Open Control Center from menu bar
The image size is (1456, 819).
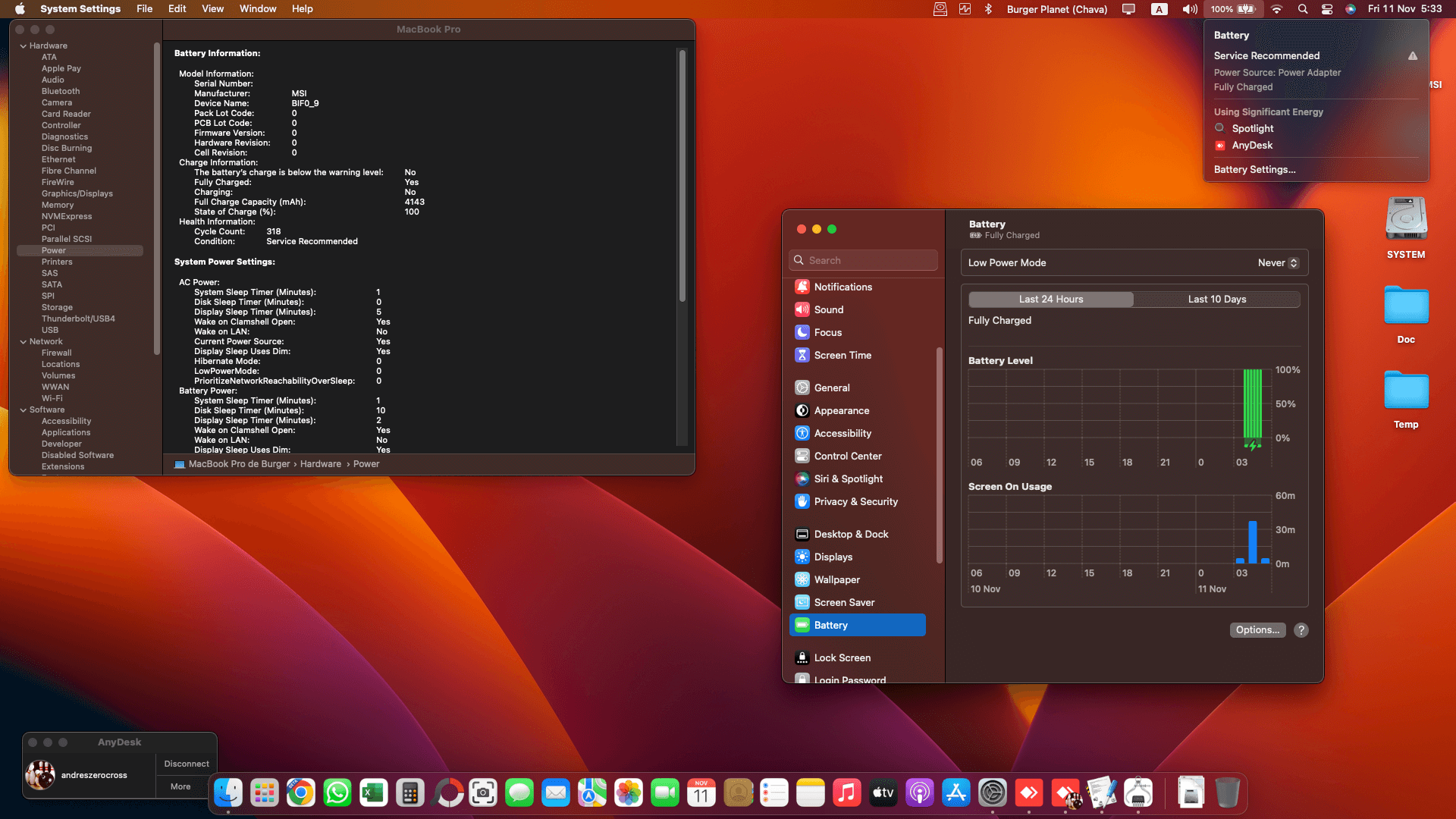tap(1327, 9)
